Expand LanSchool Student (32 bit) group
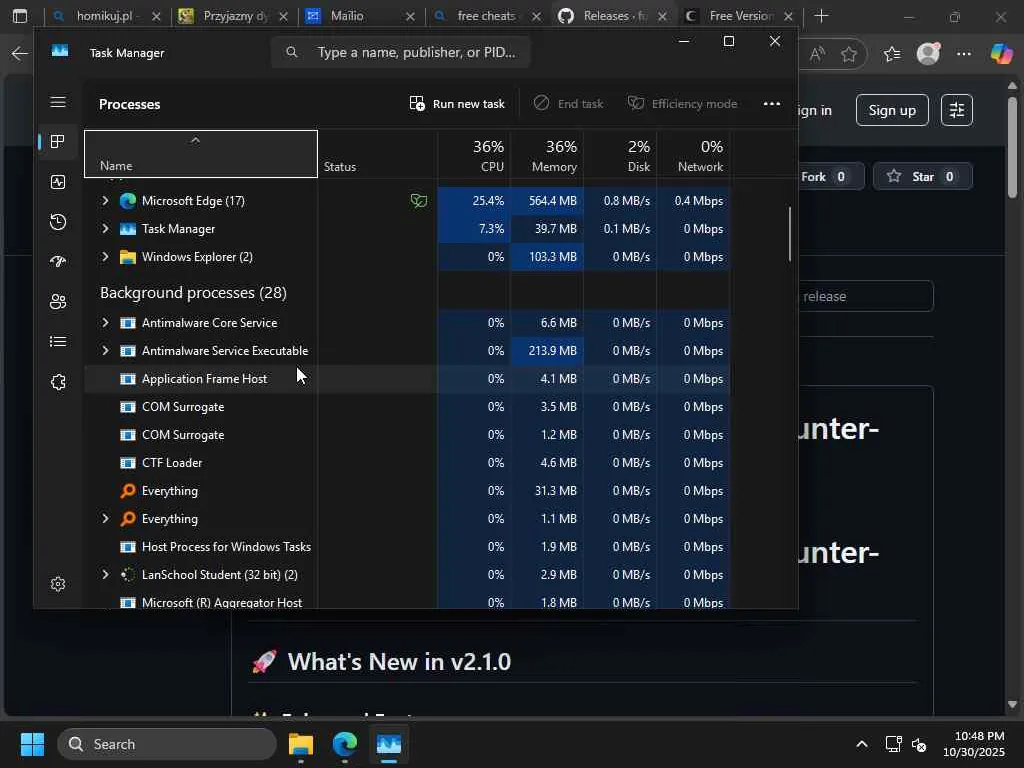The height and width of the screenshot is (768, 1024). coord(105,575)
